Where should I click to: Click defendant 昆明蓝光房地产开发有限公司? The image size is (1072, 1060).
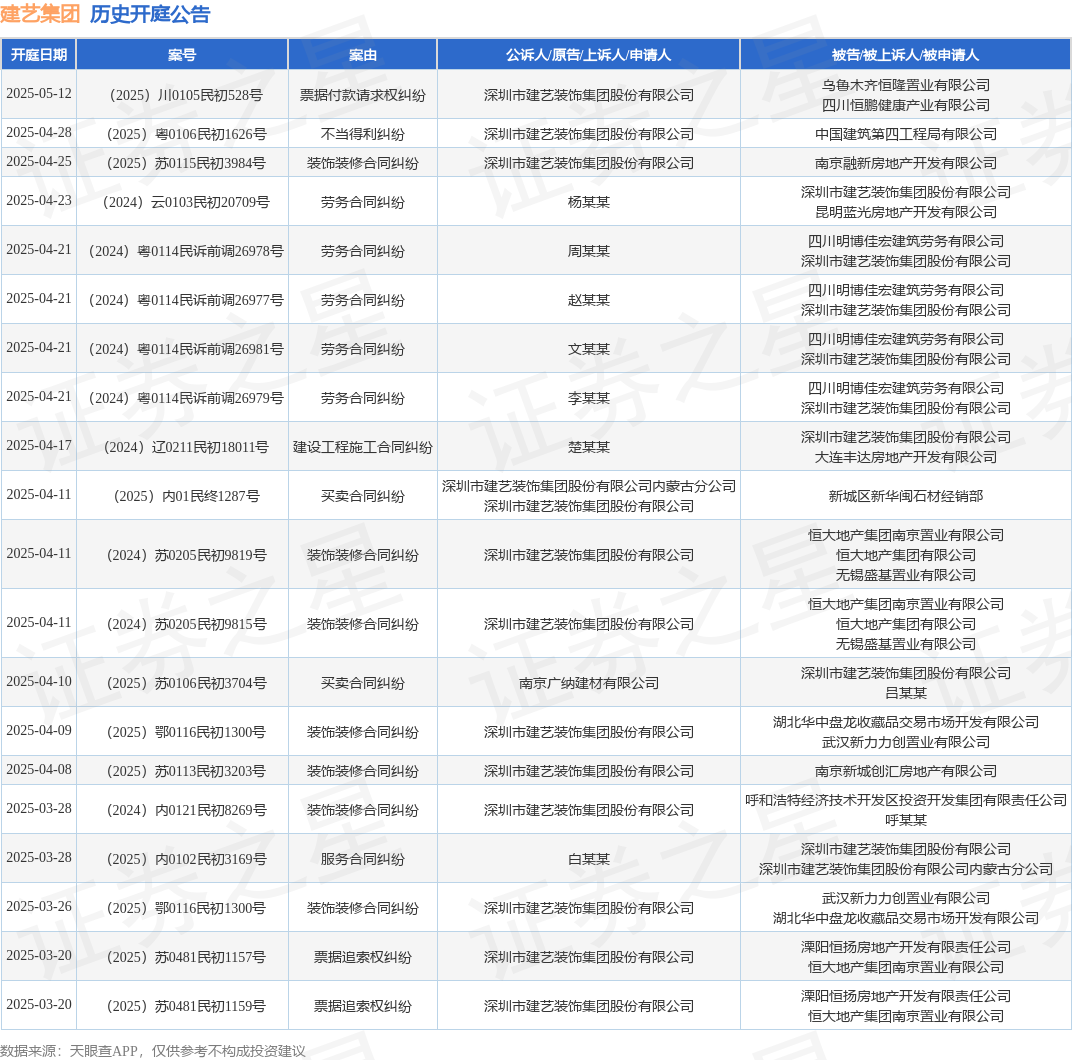point(906,212)
